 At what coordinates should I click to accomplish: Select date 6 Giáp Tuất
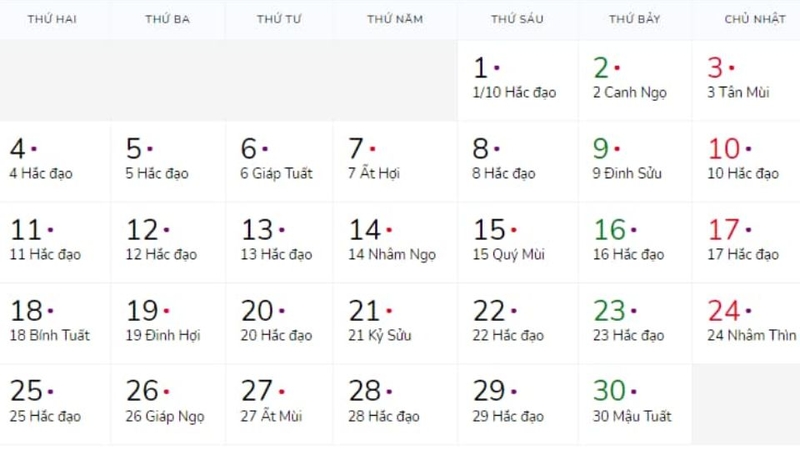click(x=279, y=161)
